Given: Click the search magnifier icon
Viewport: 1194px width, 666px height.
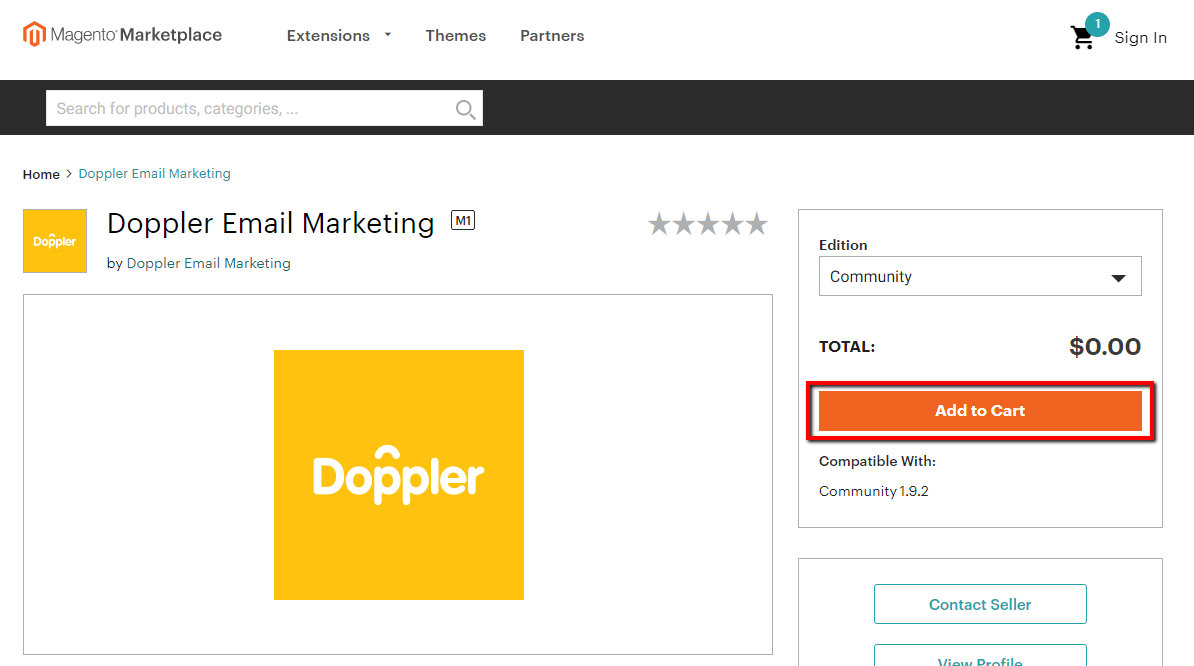Looking at the screenshot, I should [x=465, y=110].
